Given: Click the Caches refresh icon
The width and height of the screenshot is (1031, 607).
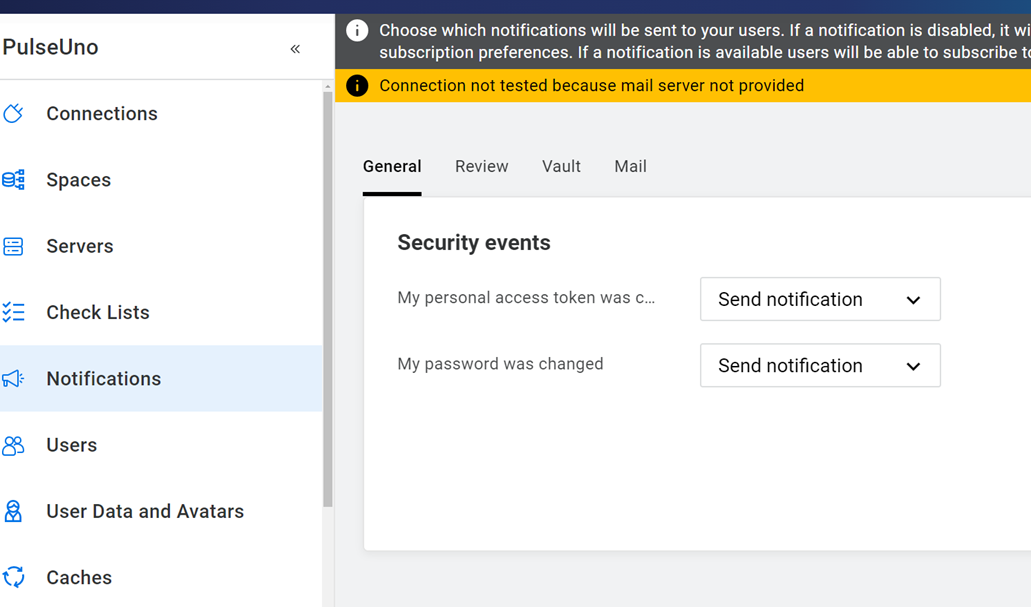Looking at the screenshot, I should click(x=13, y=577).
